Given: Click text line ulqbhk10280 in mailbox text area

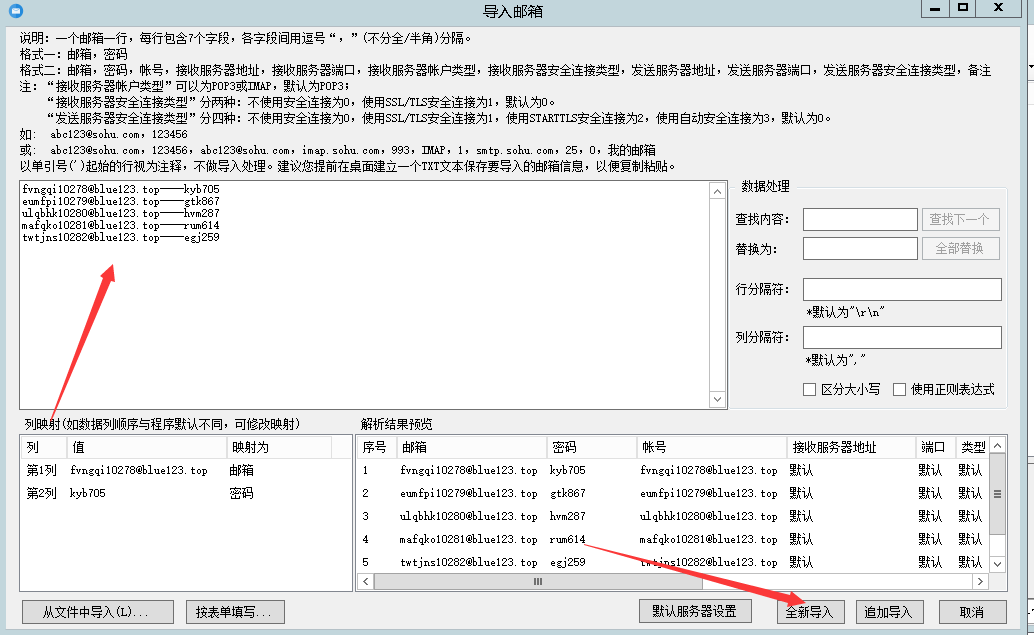Looking at the screenshot, I should [x=121, y=214].
